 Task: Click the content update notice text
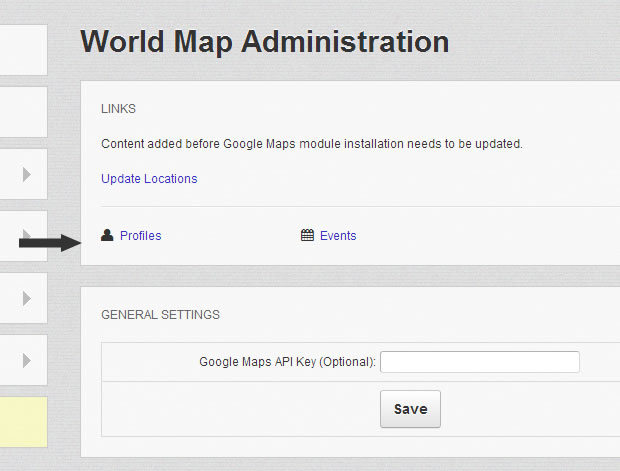point(311,144)
